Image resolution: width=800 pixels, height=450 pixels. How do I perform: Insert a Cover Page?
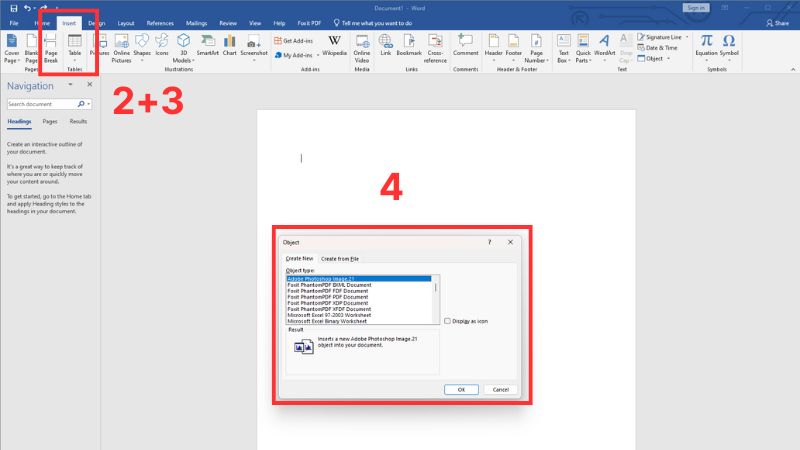click(11, 48)
